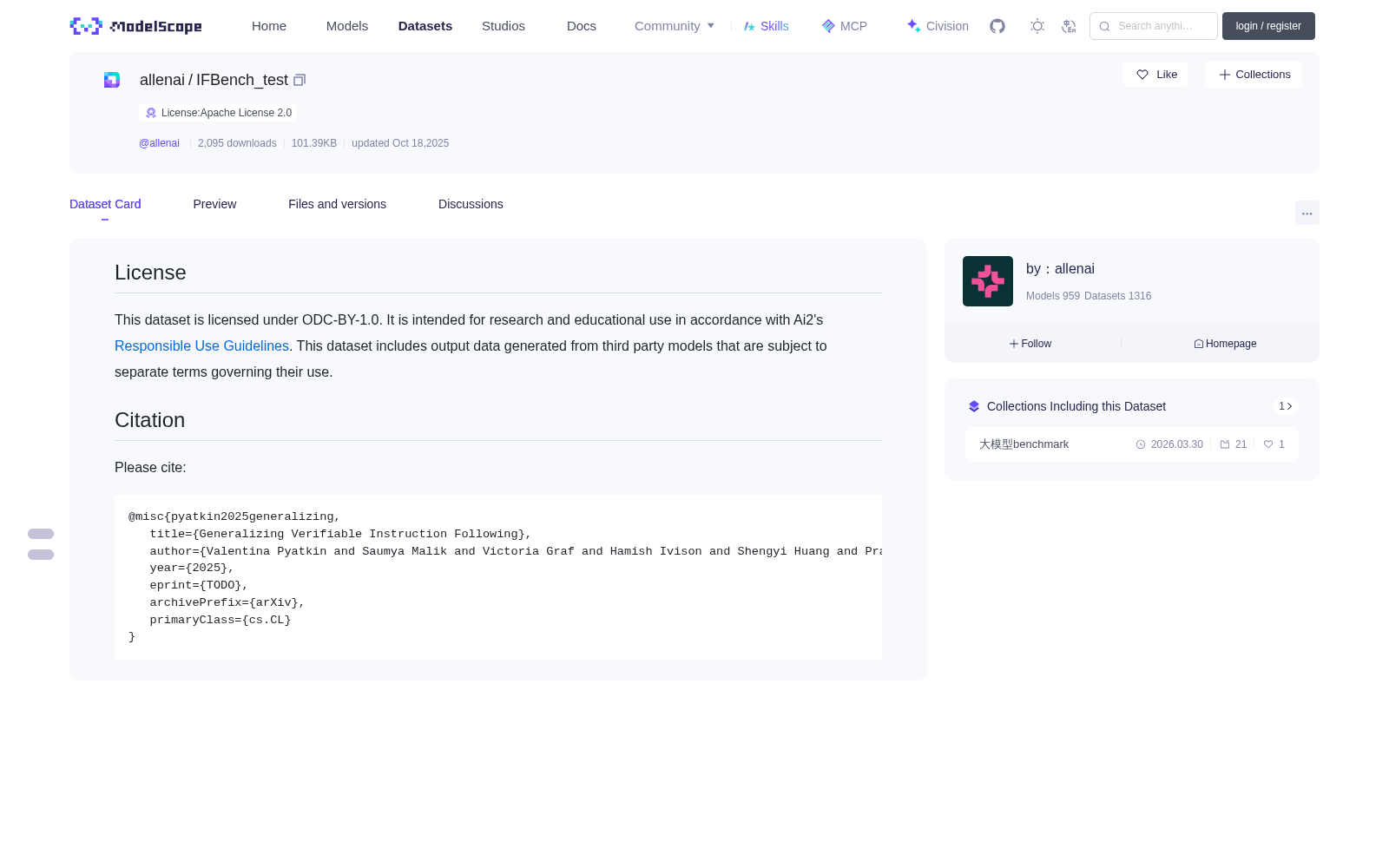Click the dataset avatar beside allenai / IFBench_test

point(112,80)
